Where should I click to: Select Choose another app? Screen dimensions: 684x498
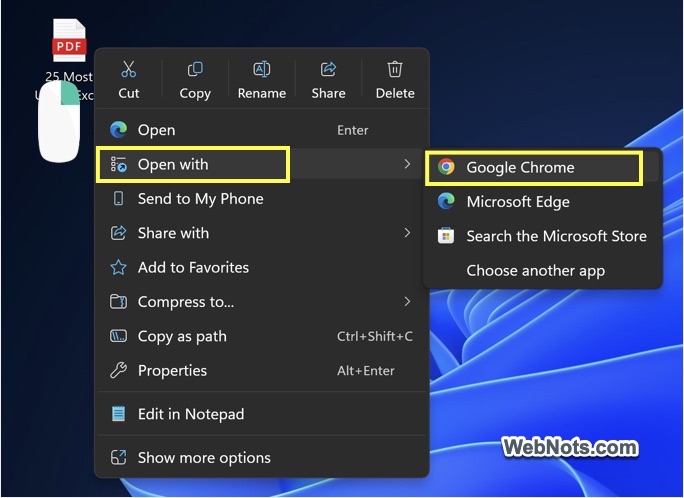543,271
